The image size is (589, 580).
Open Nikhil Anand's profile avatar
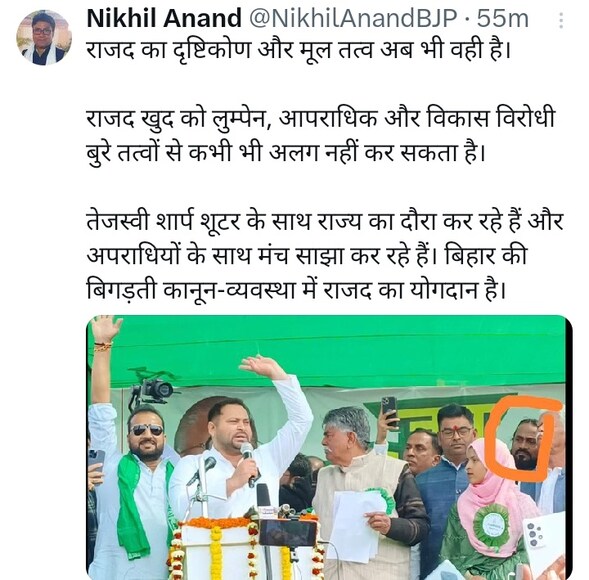(44, 38)
